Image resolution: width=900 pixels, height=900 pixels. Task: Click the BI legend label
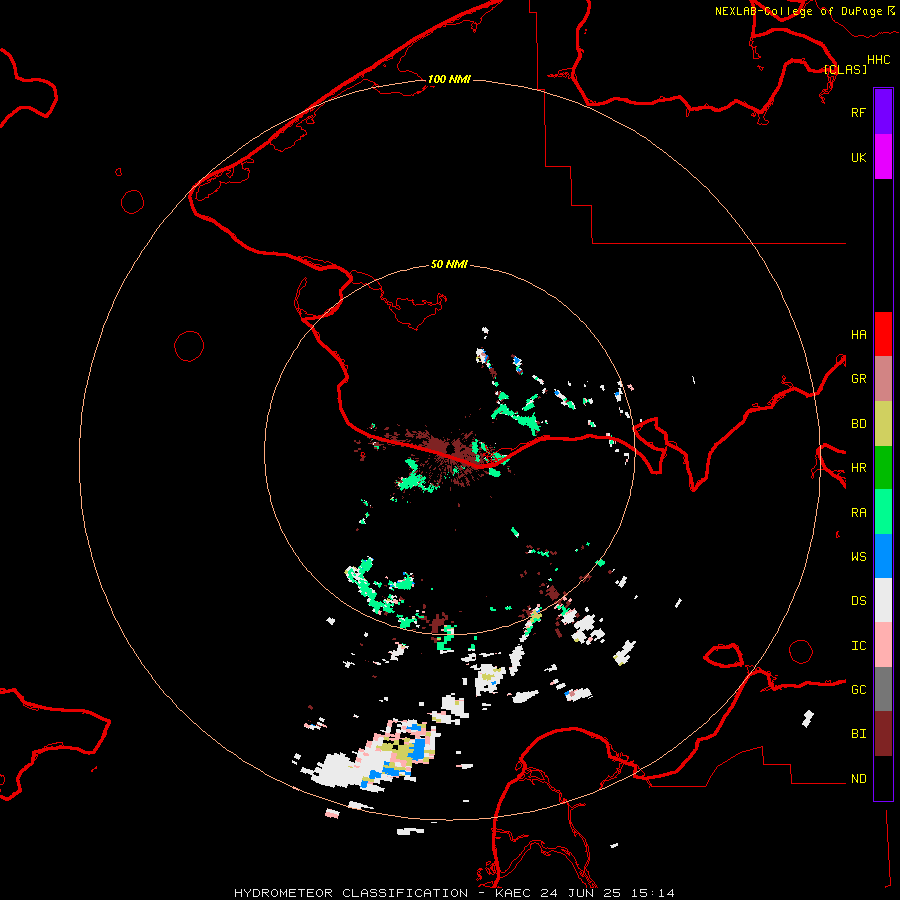858,734
